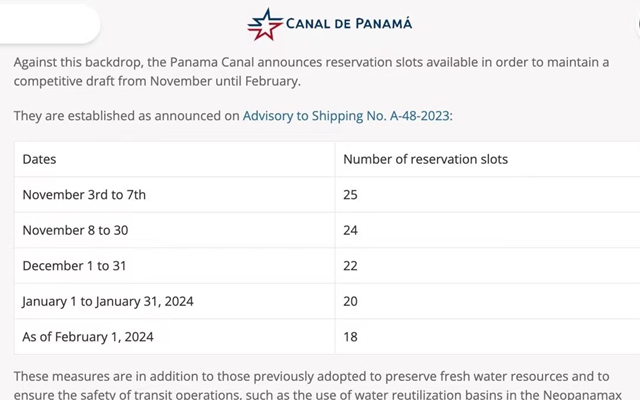
Task: Click the Number of reservation slots header
Action: coord(425,159)
